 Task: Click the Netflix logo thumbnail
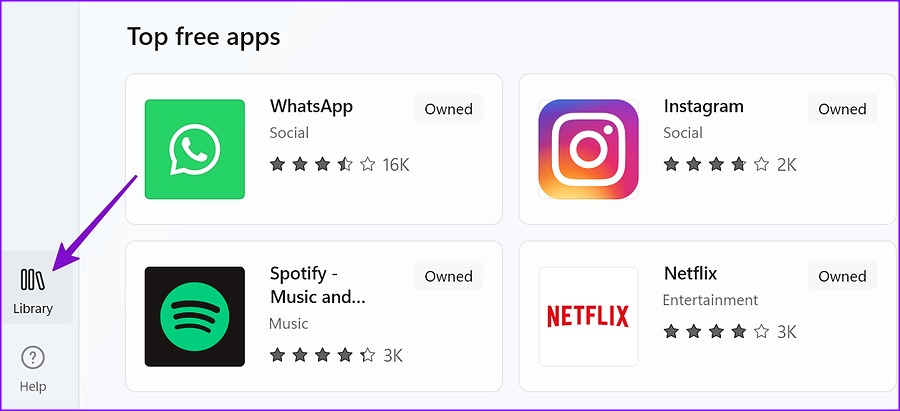pos(588,316)
